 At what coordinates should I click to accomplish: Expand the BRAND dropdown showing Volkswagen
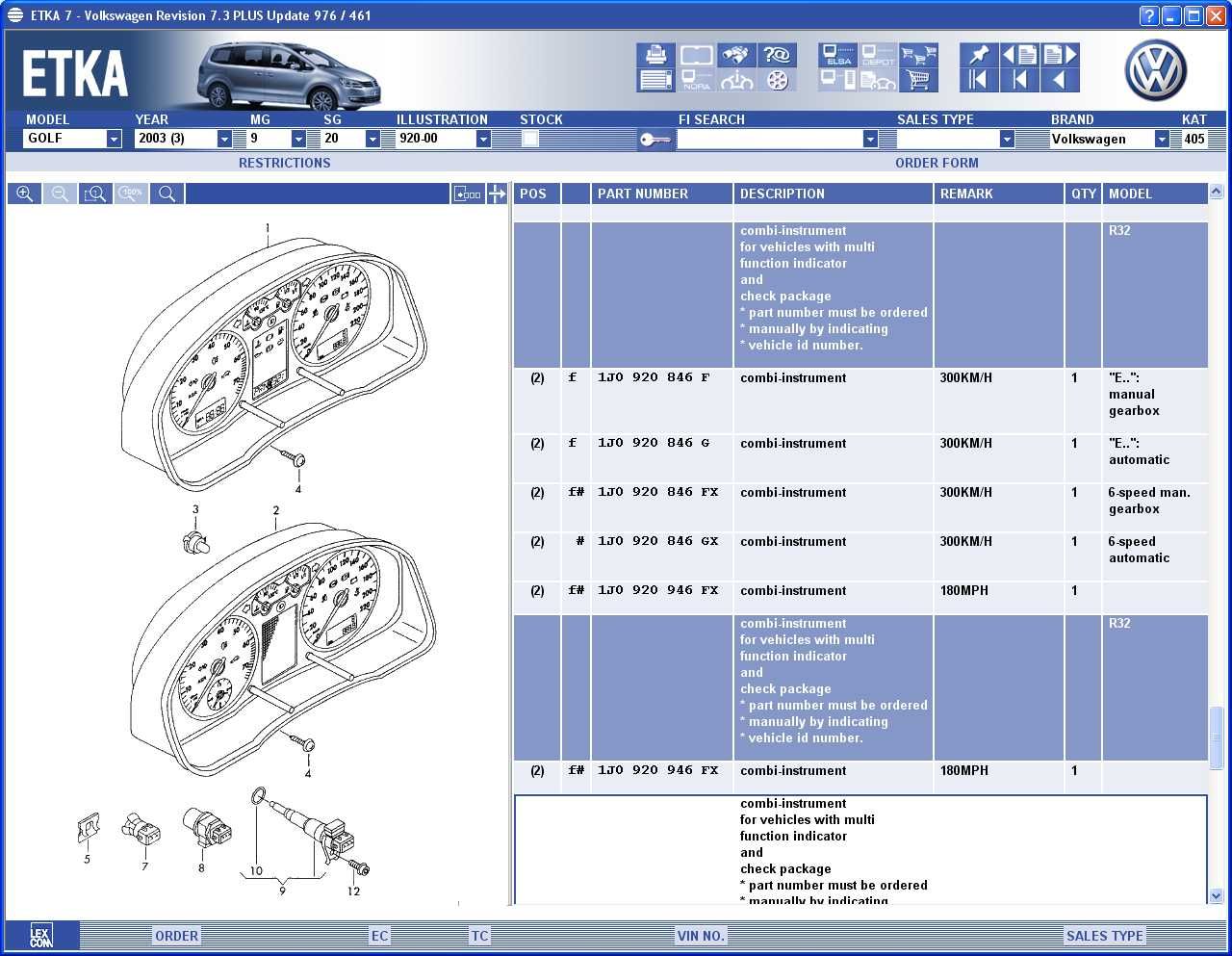pyautogui.click(x=1162, y=139)
